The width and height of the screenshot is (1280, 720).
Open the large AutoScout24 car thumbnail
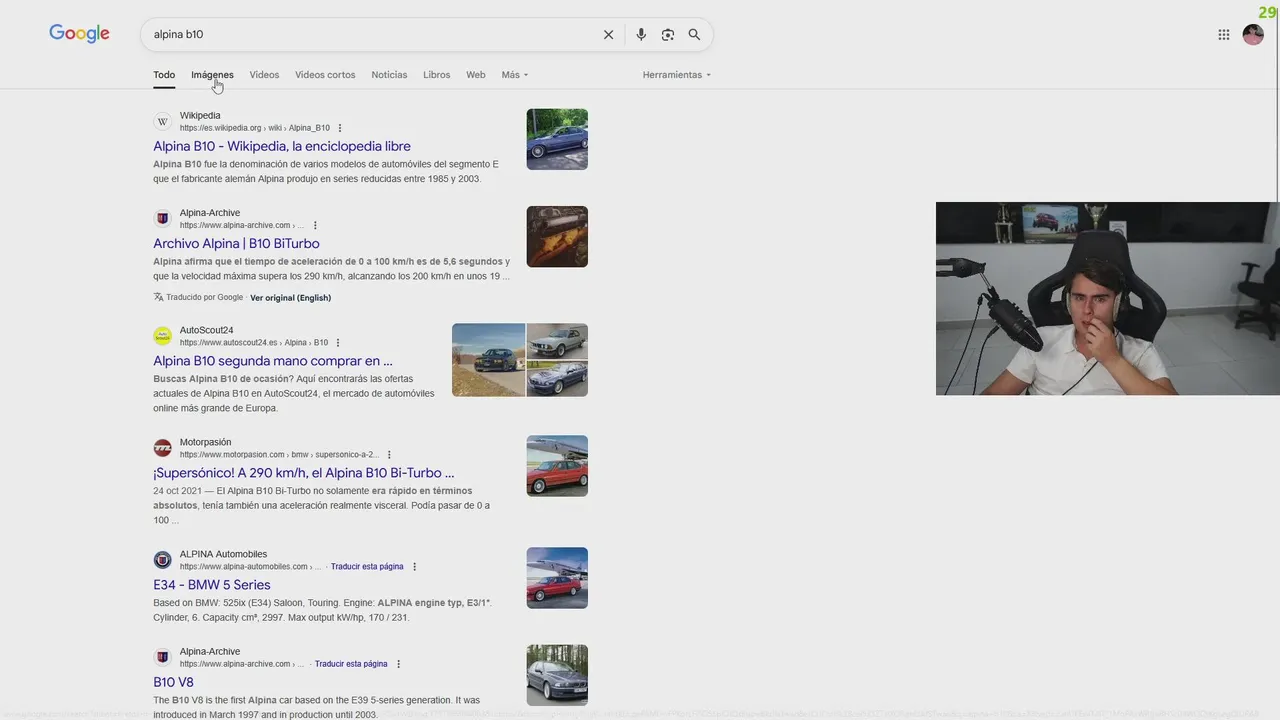pos(488,360)
